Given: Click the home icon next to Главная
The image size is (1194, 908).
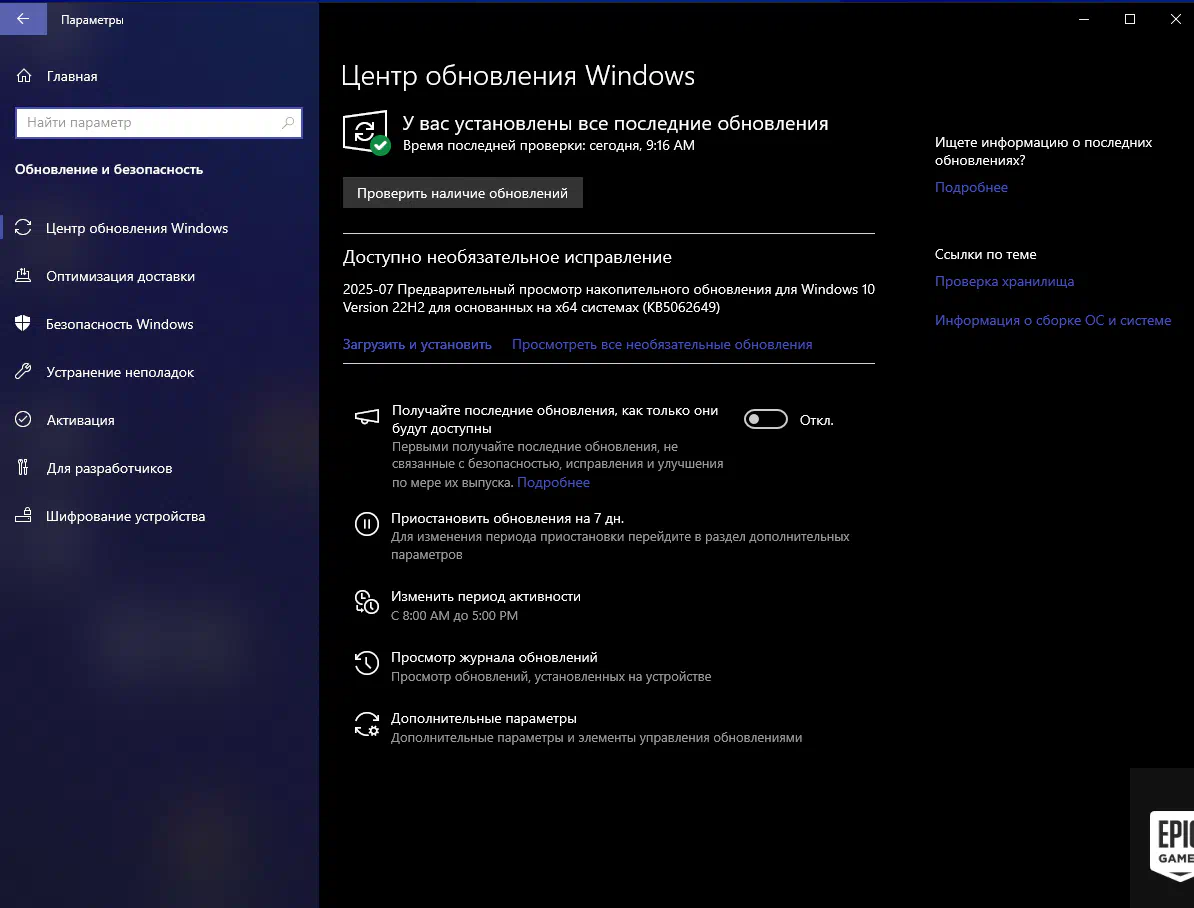Looking at the screenshot, I should point(24,75).
